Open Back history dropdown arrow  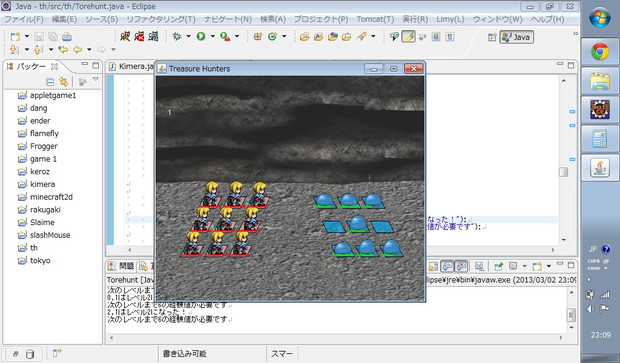click(89, 49)
